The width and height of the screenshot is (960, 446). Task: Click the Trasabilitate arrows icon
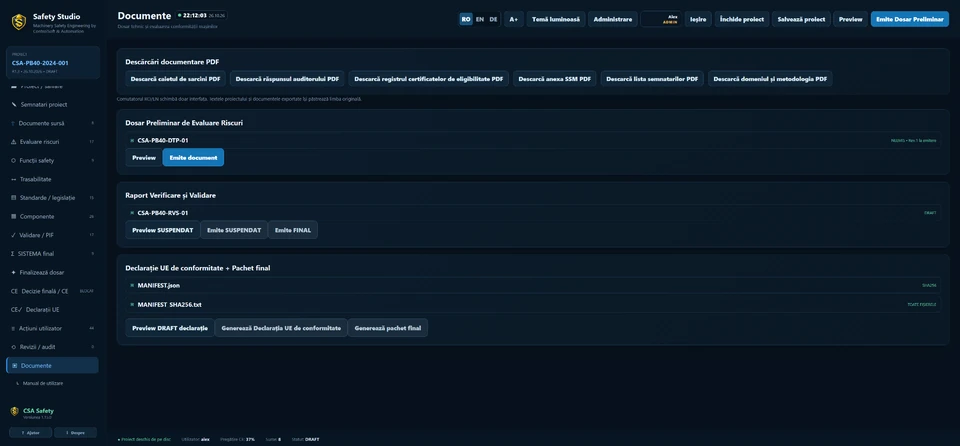[14, 180]
